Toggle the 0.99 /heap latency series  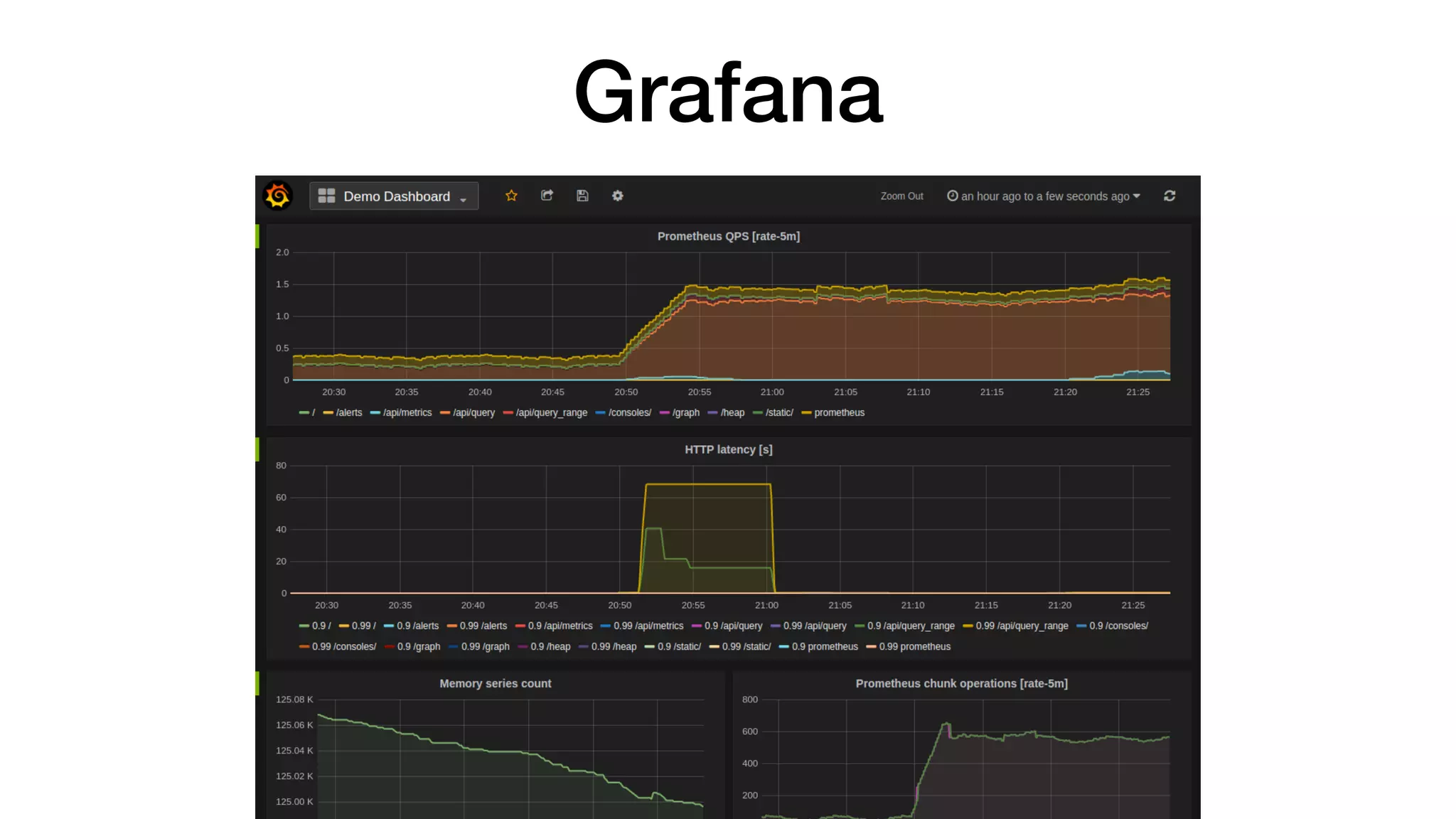[x=614, y=646]
